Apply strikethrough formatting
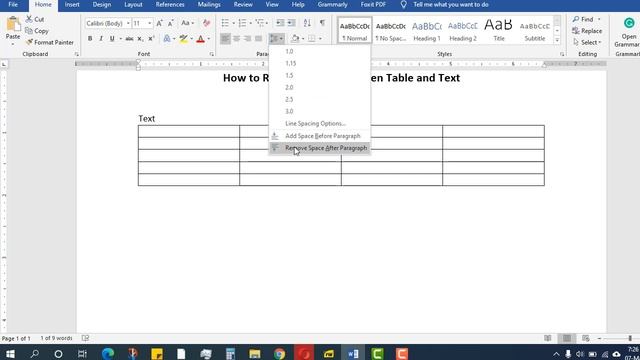Screen dimensions: 640x360 pyautogui.click(x=129, y=39)
